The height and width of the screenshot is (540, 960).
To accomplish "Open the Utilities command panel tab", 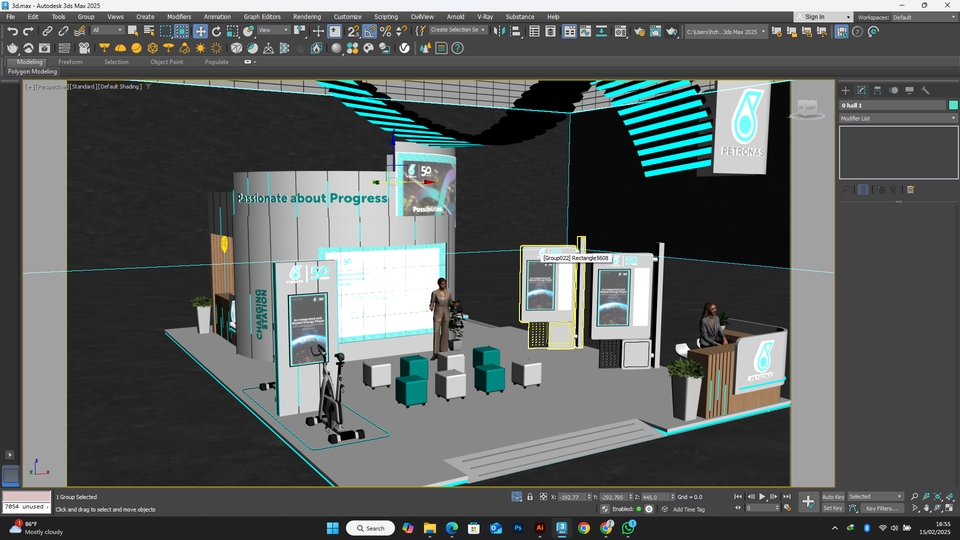I will coord(925,90).
